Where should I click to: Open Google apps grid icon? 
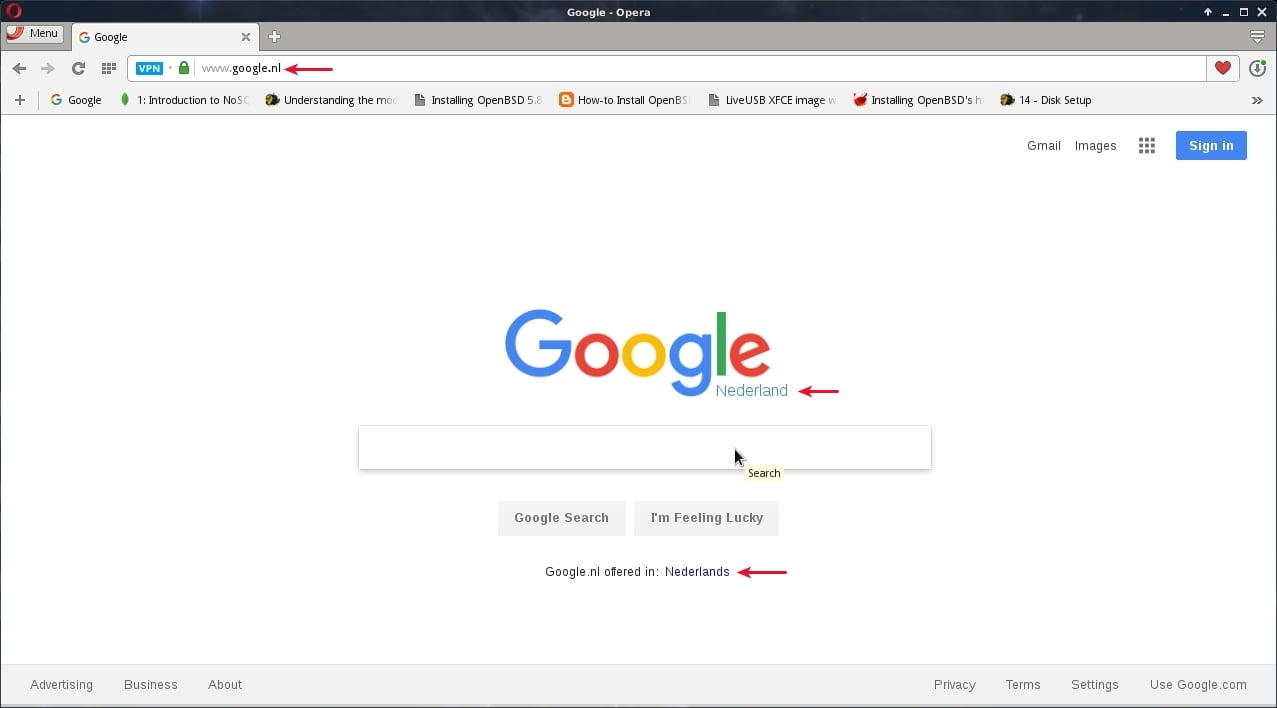[x=1147, y=146]
